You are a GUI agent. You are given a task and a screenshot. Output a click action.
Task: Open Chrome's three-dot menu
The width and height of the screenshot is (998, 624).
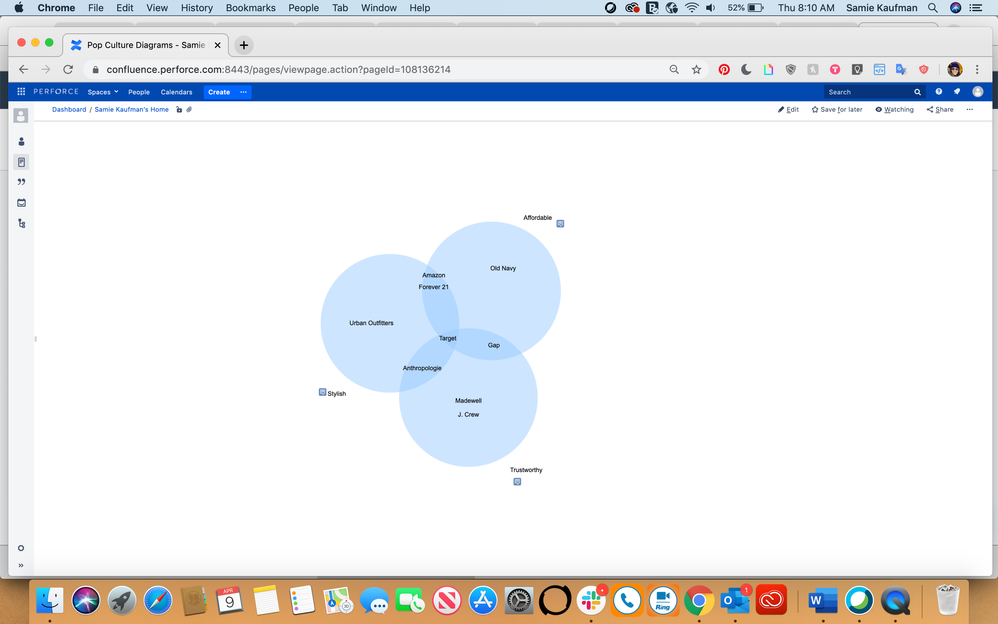tap(977, 69)
